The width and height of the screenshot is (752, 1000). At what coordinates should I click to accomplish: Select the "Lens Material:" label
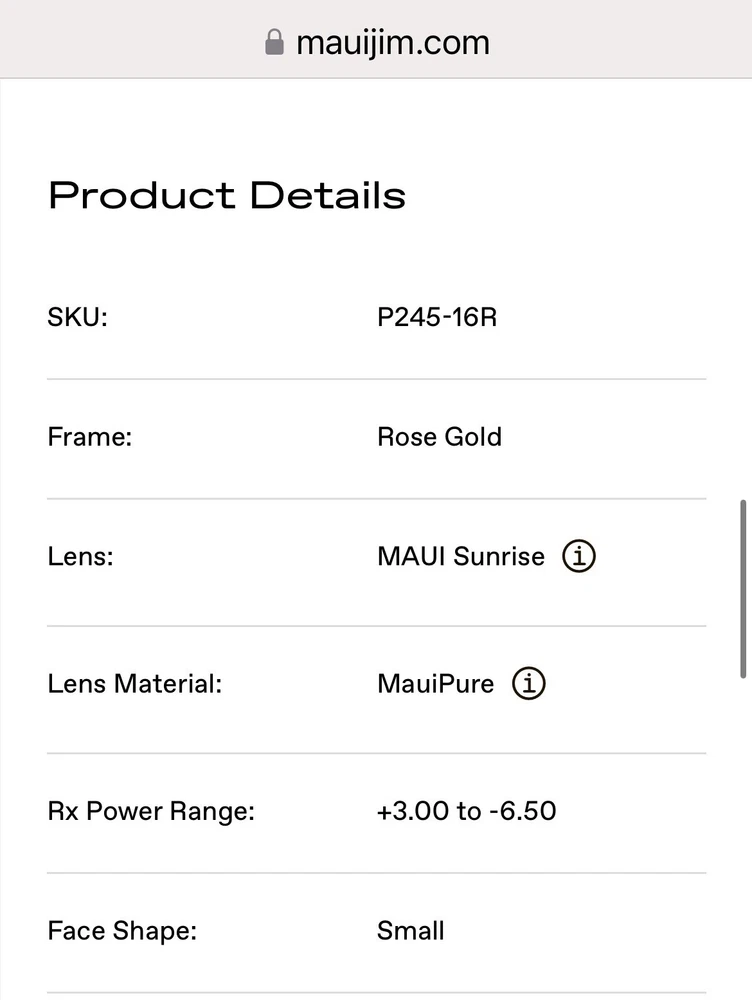(x=135, y=684)
